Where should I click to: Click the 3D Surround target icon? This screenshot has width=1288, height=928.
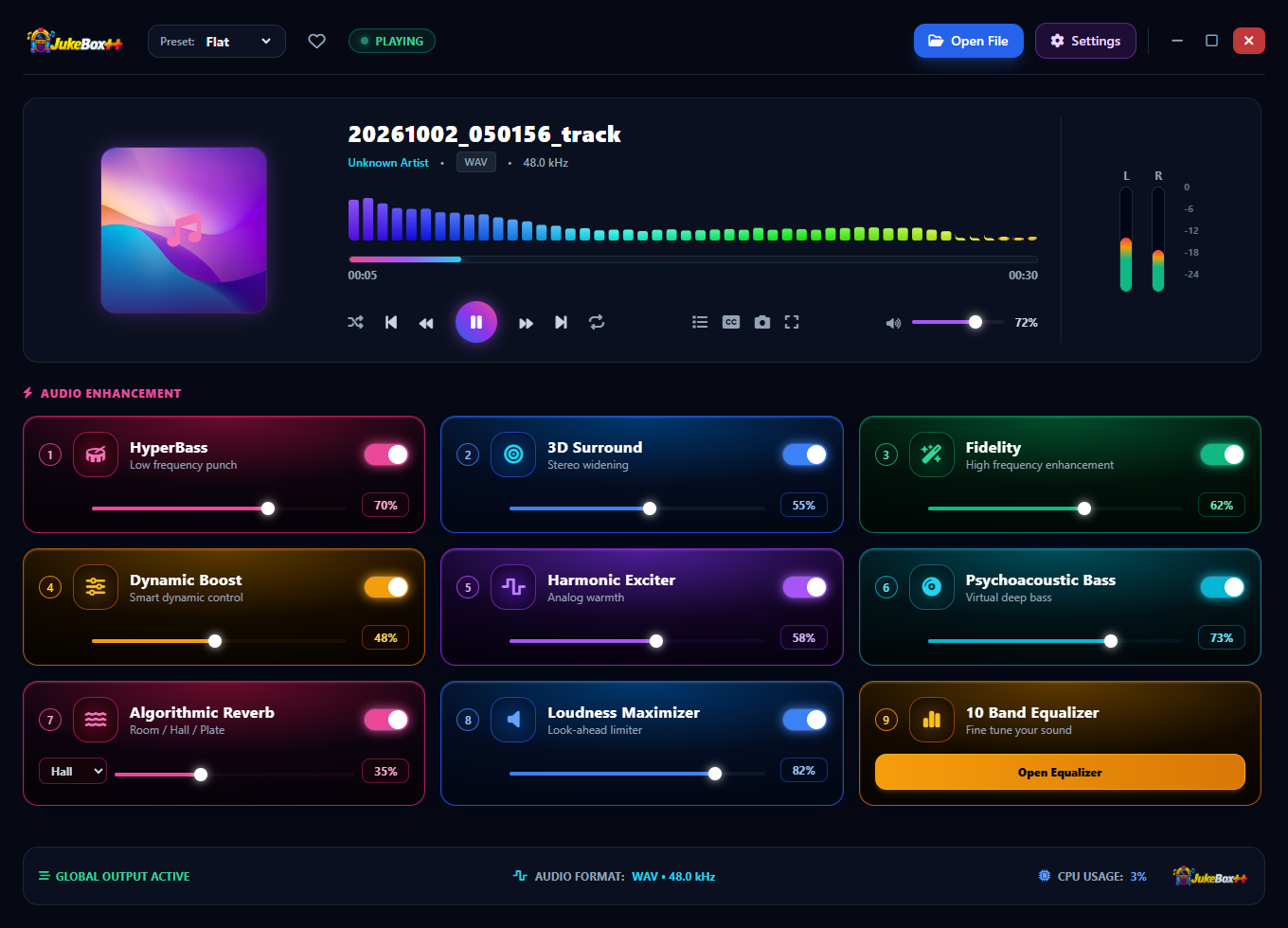point(513,455)
